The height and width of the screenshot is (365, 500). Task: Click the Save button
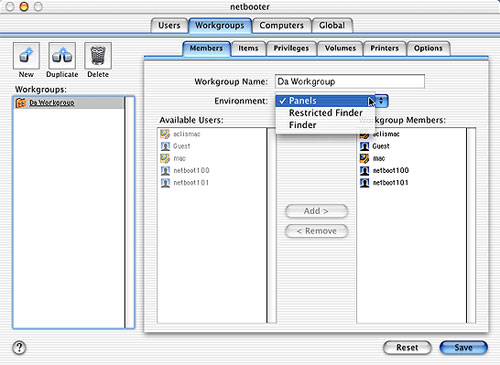[464, 348]
